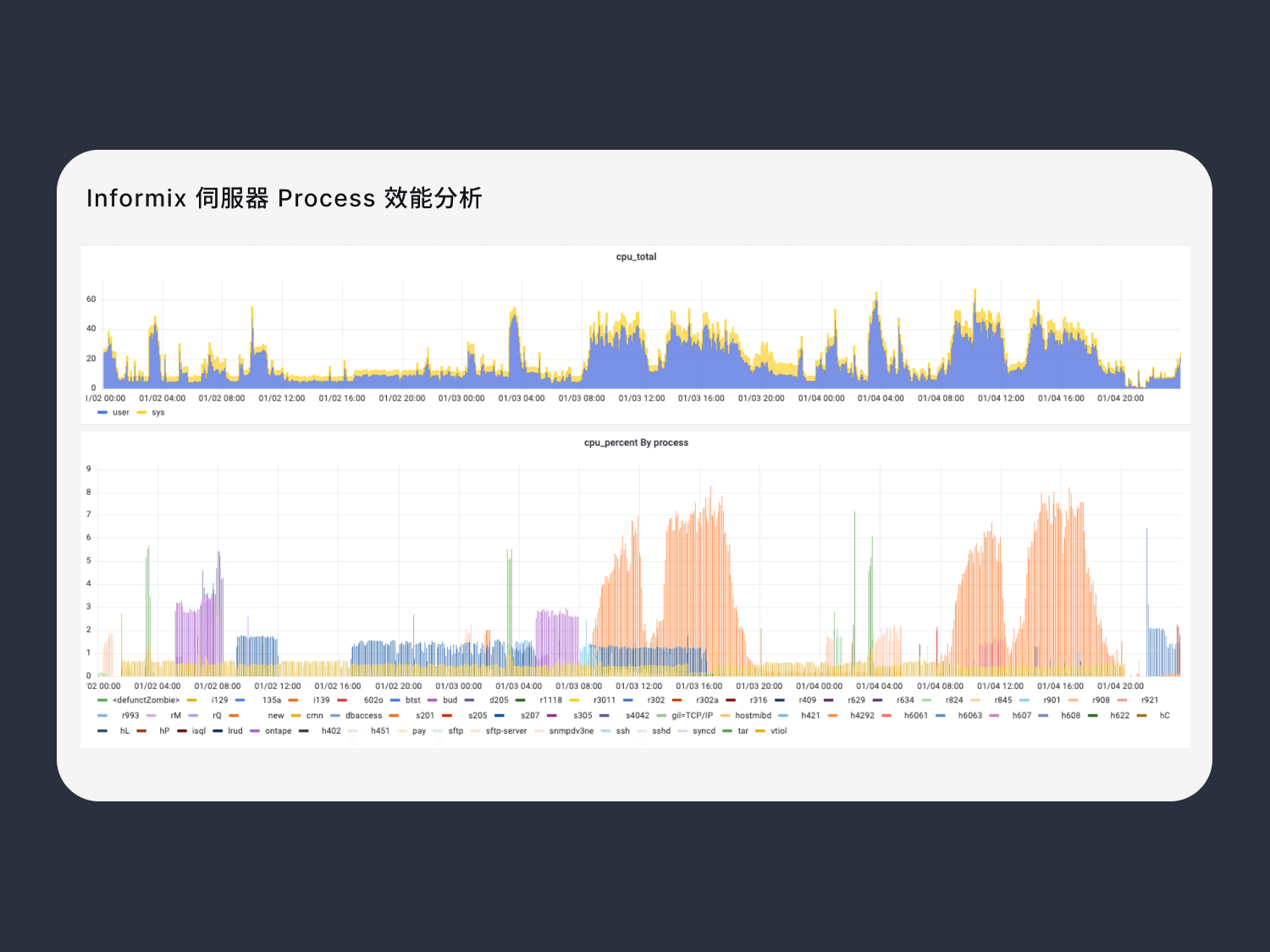Open the cpu_total panel title menu
Viewport: 1270px width, 952px height.
point(636,257)
